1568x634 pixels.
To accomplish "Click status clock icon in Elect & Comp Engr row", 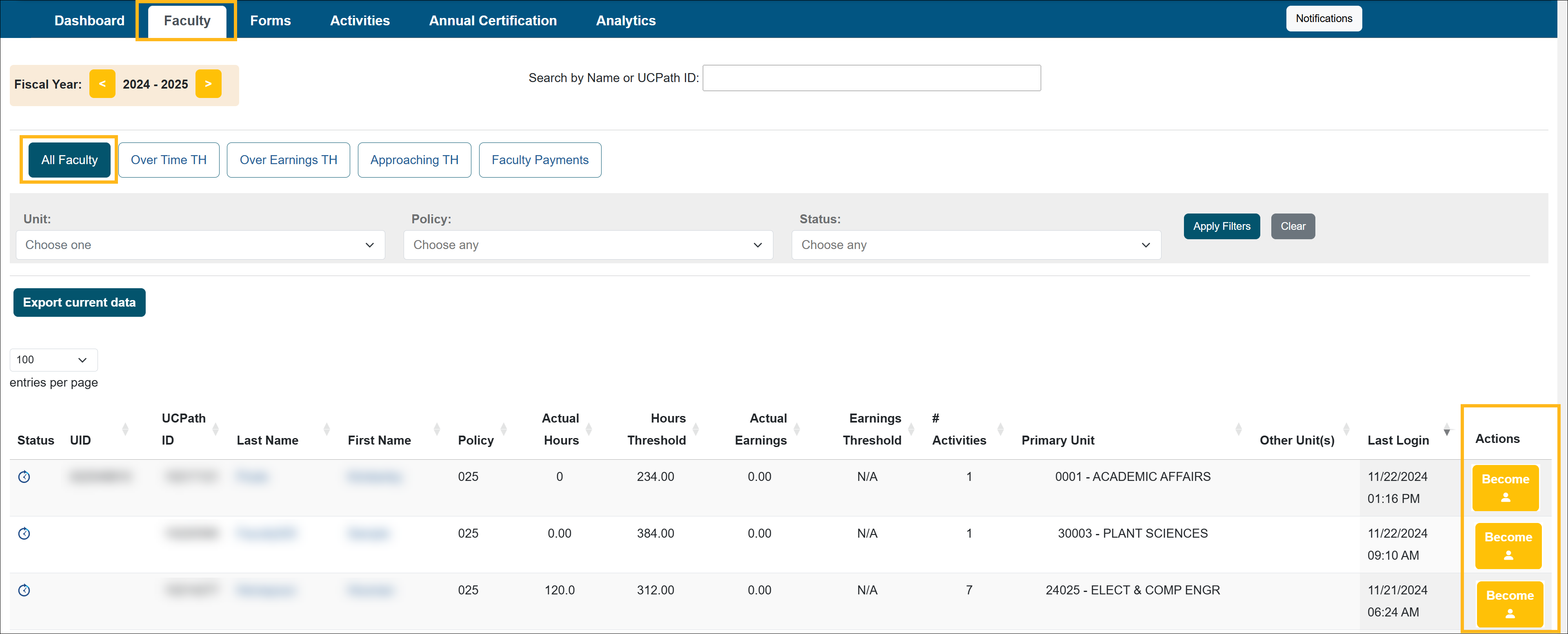I will pyautogui.click(x=24, y=590).
